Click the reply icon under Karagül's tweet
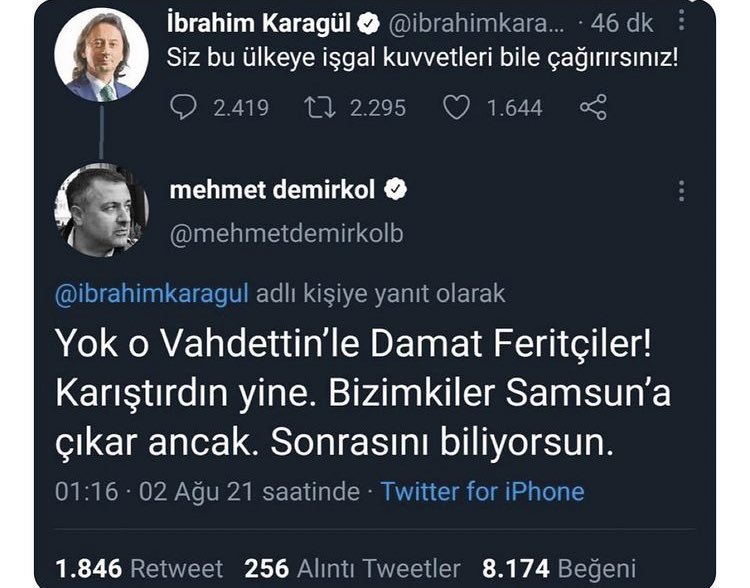750x588 pixels. 183,108
